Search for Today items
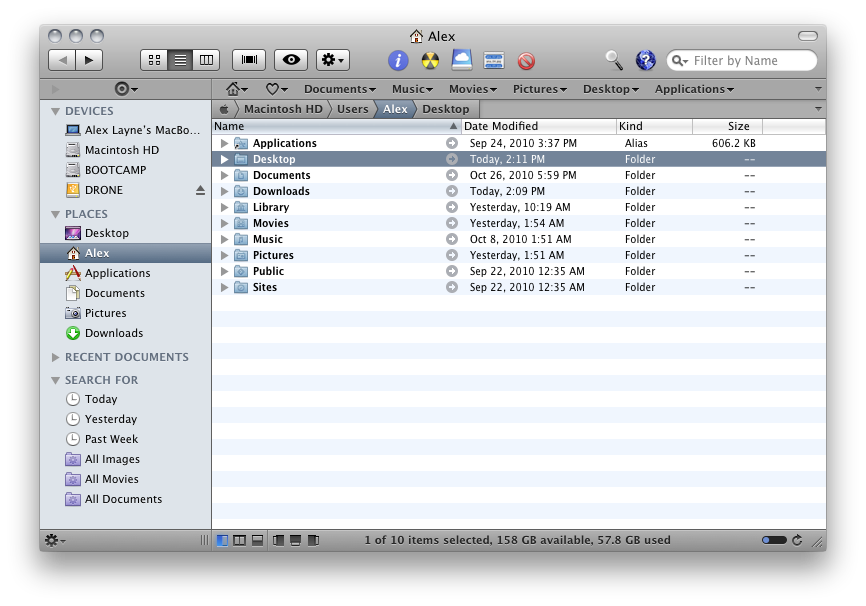The width and height of the screenshot is (866, 606). point(125,399)
